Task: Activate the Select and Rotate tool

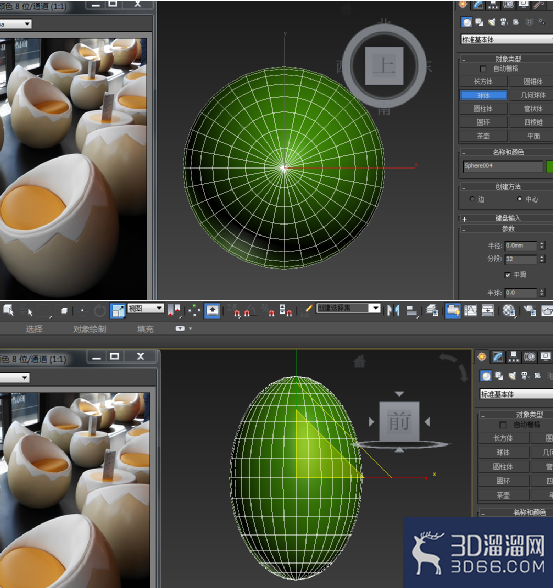Action: (x=100, y=310)
